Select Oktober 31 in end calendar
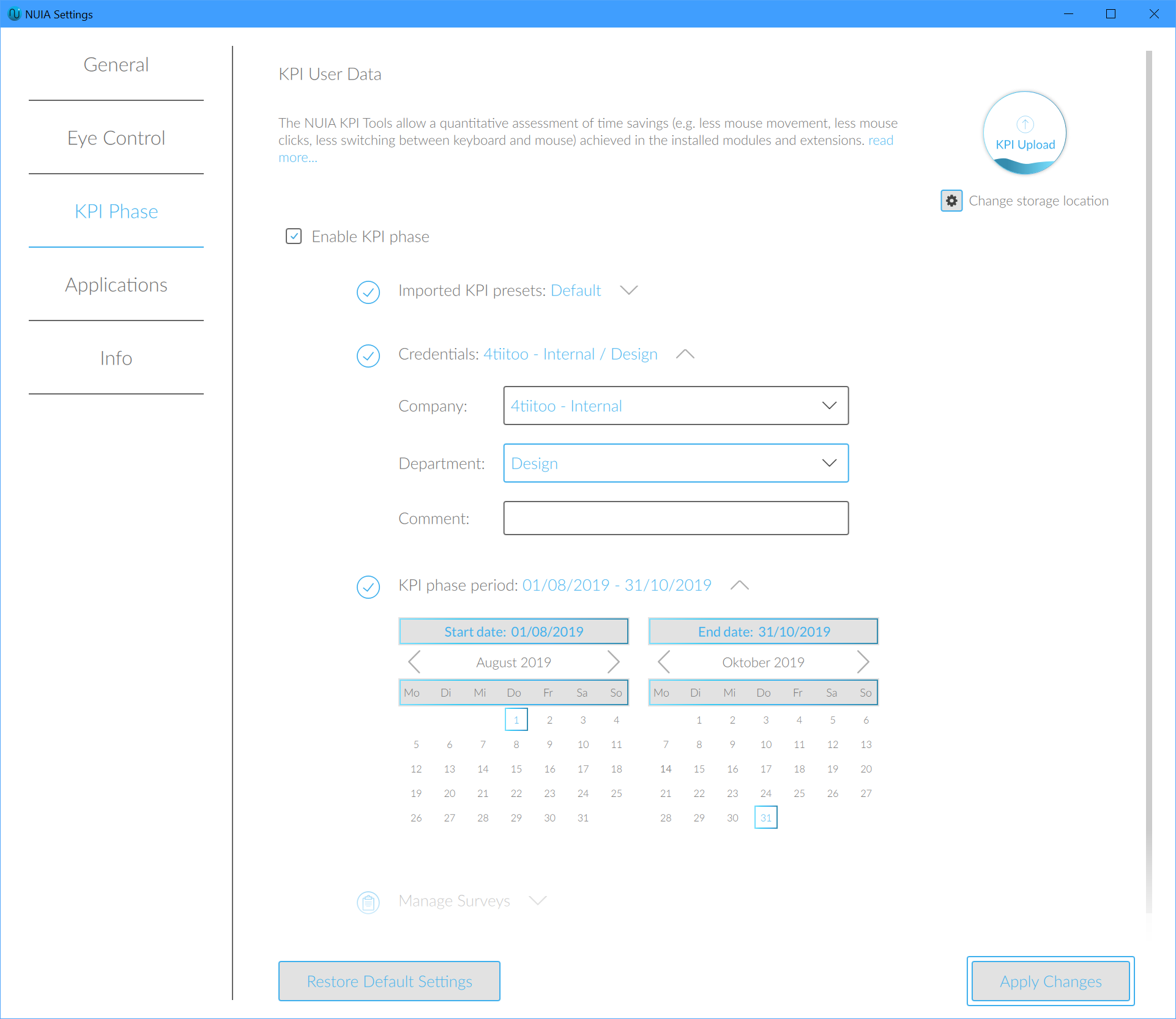Screen dimensions: 1176x1019 tap(766, 818)
